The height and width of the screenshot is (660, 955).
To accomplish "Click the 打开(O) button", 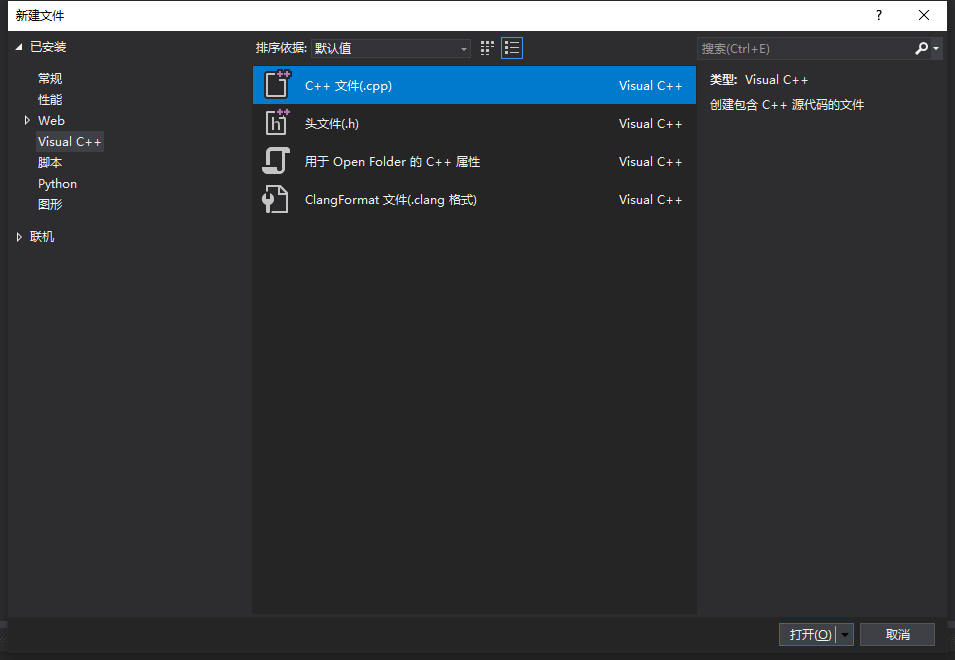I will [809, 634].
